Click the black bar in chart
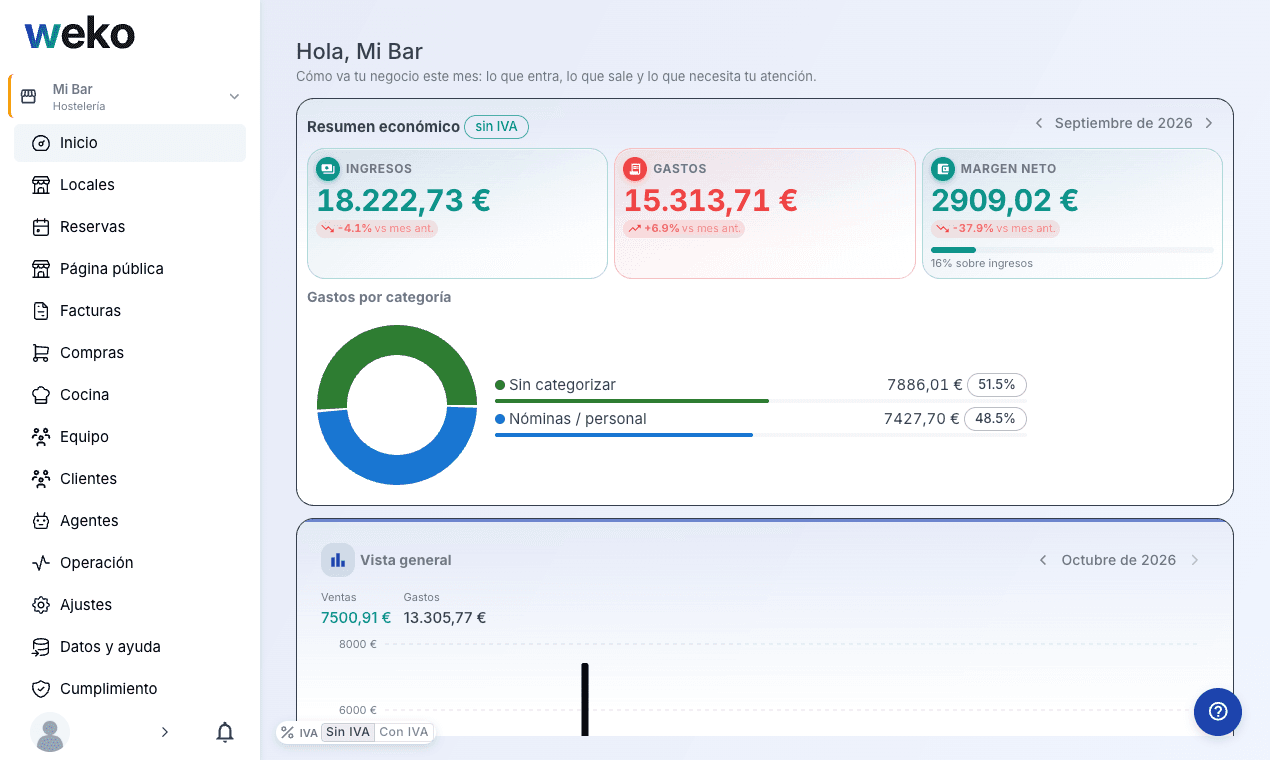This screenshot has width=1270, height=760. click(x=585, y=700)
